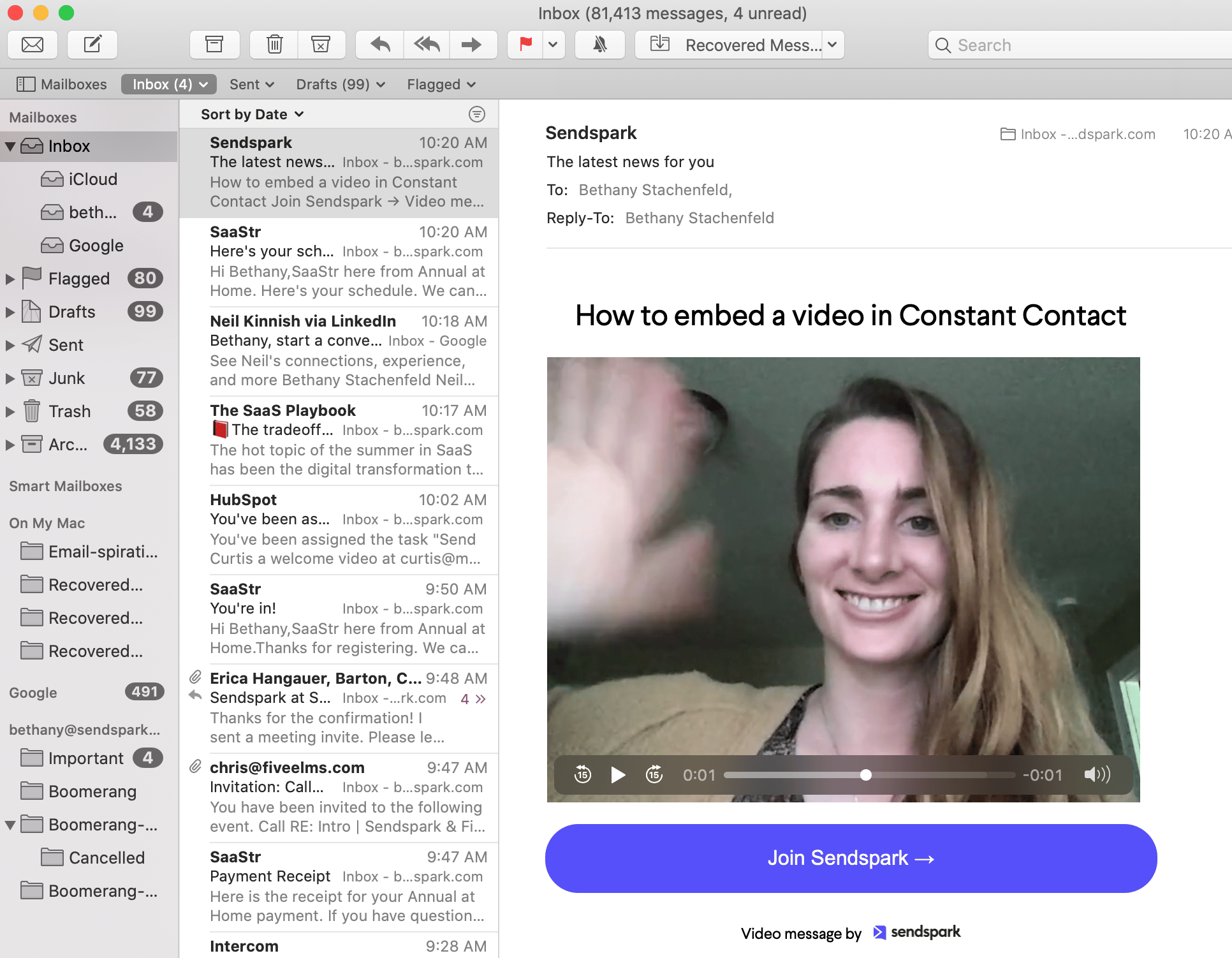Open SaaStr Payment Receipt email

(339, 887)
